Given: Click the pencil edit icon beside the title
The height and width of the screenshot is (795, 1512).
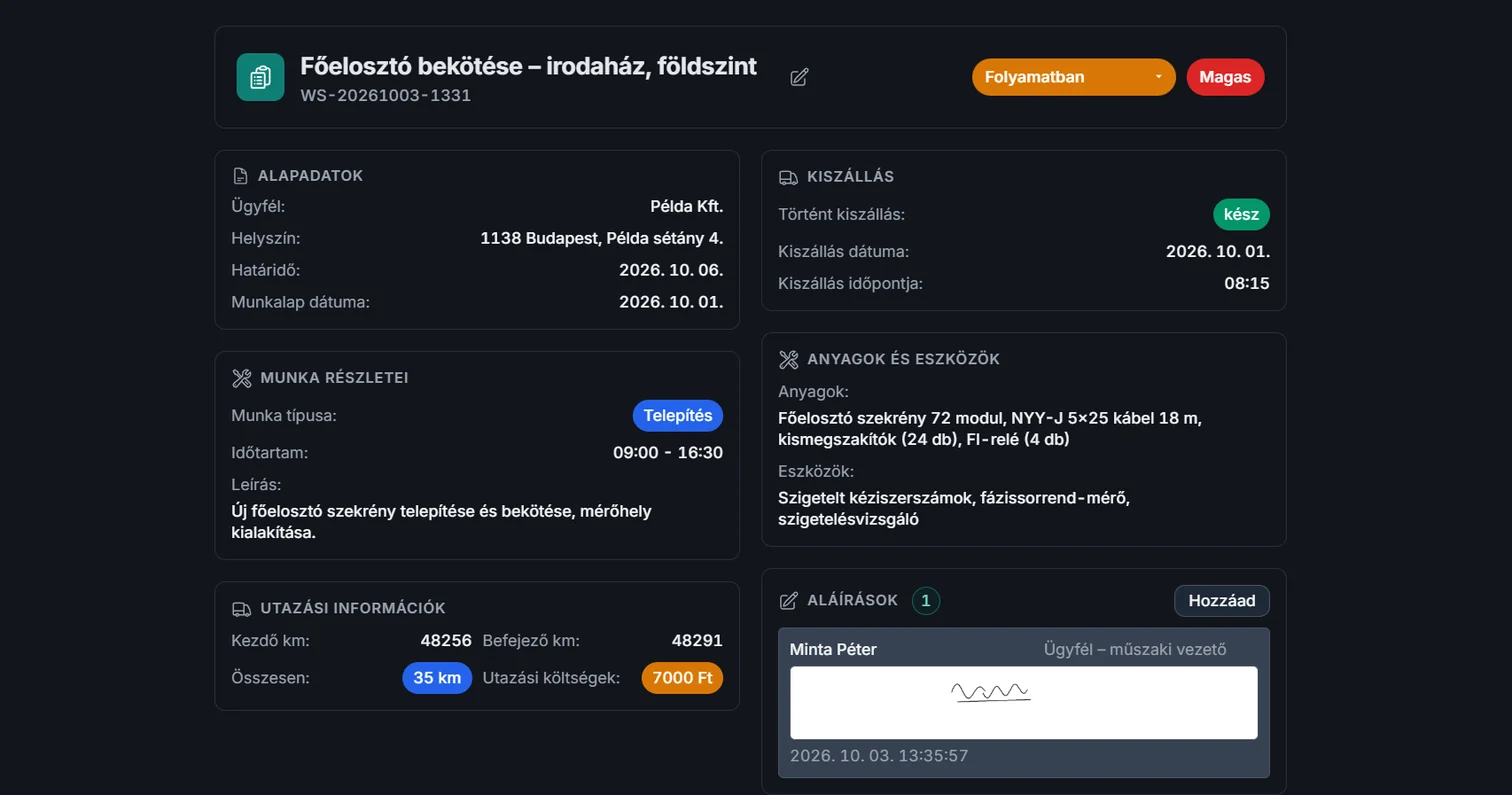Looking at the screenshot, I should tap(799, 77).
